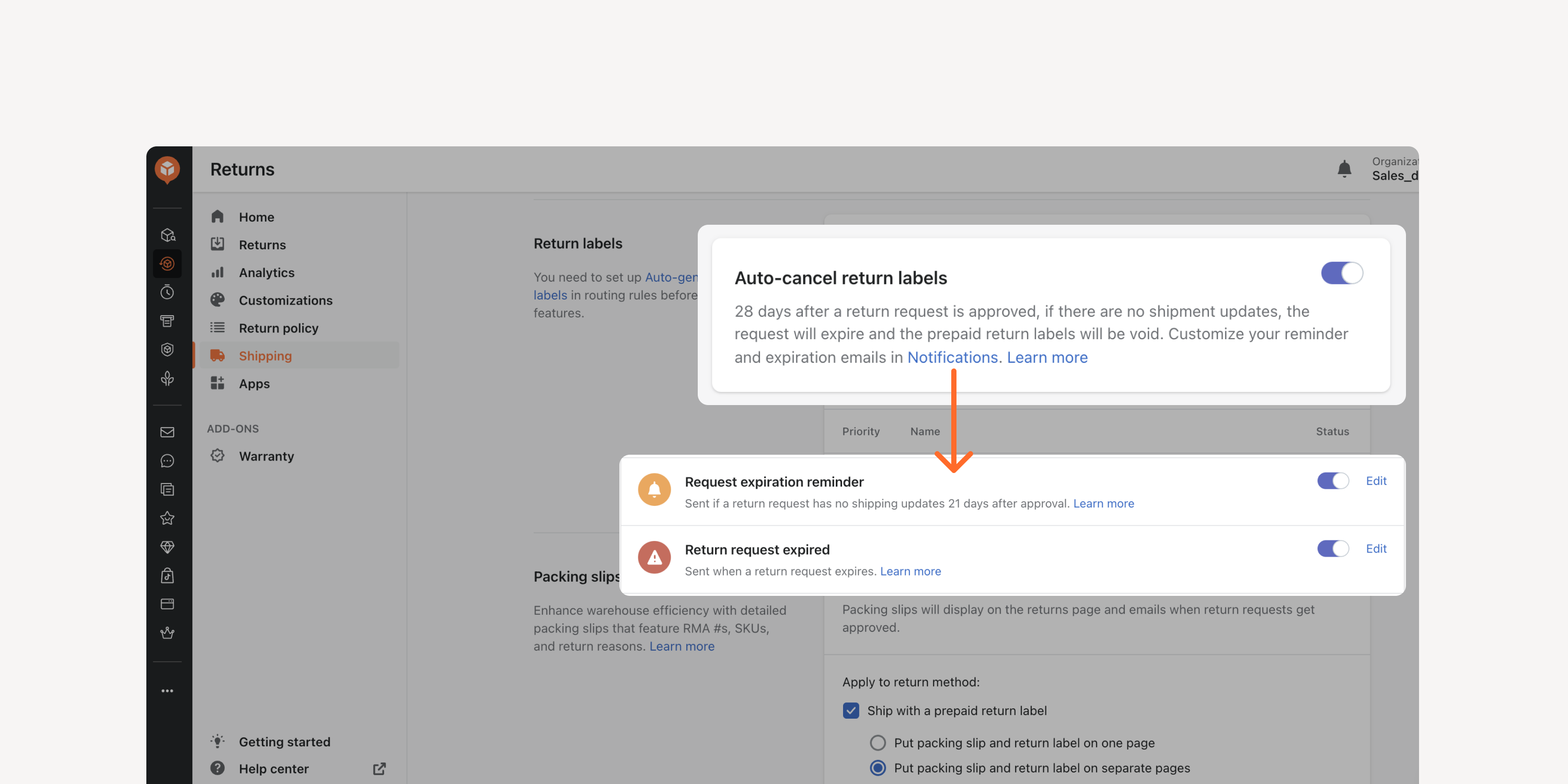The width and height of the screenshot is (1568, 784).
Task: Select the highlighted returns box icon in dark sidebar
Action: click(x=167, y=263)
